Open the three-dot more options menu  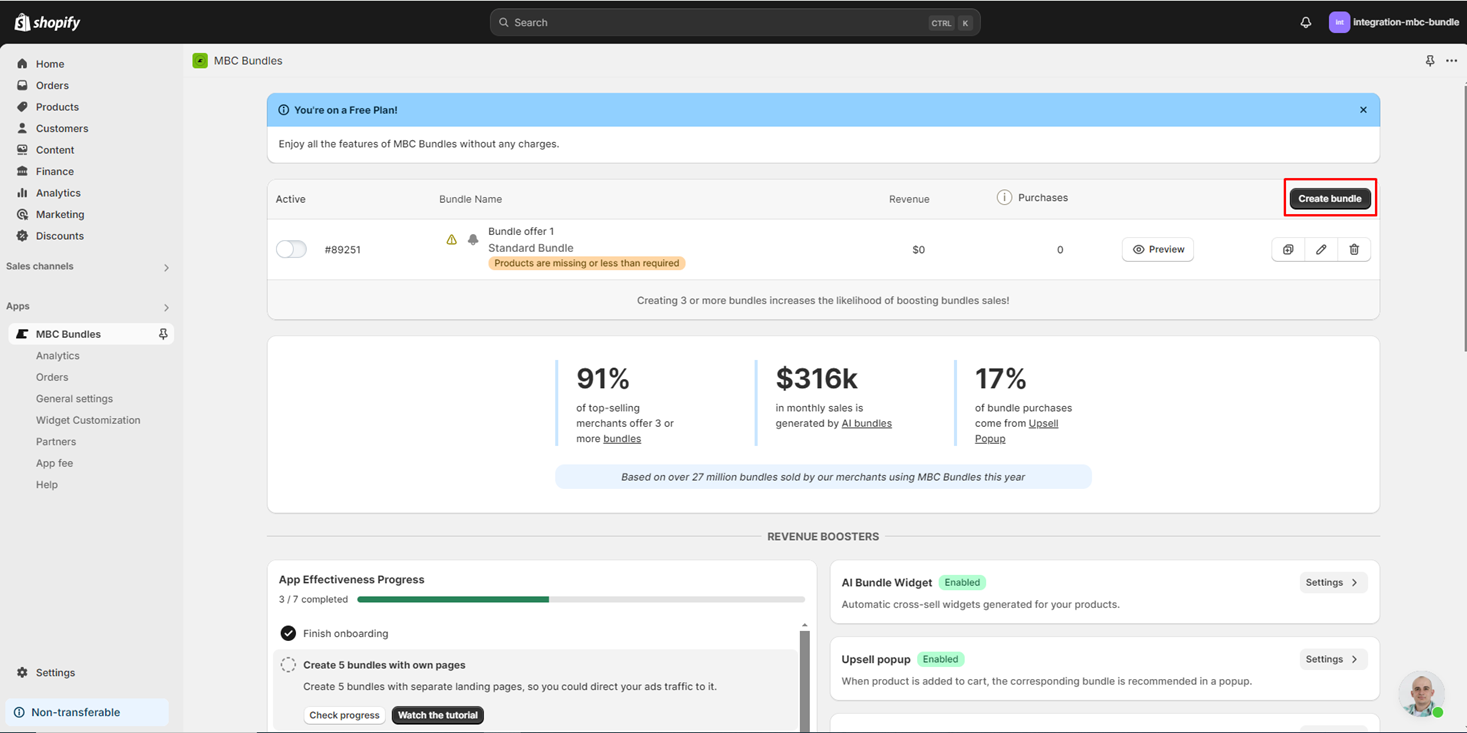click(x=1451, y=61)
